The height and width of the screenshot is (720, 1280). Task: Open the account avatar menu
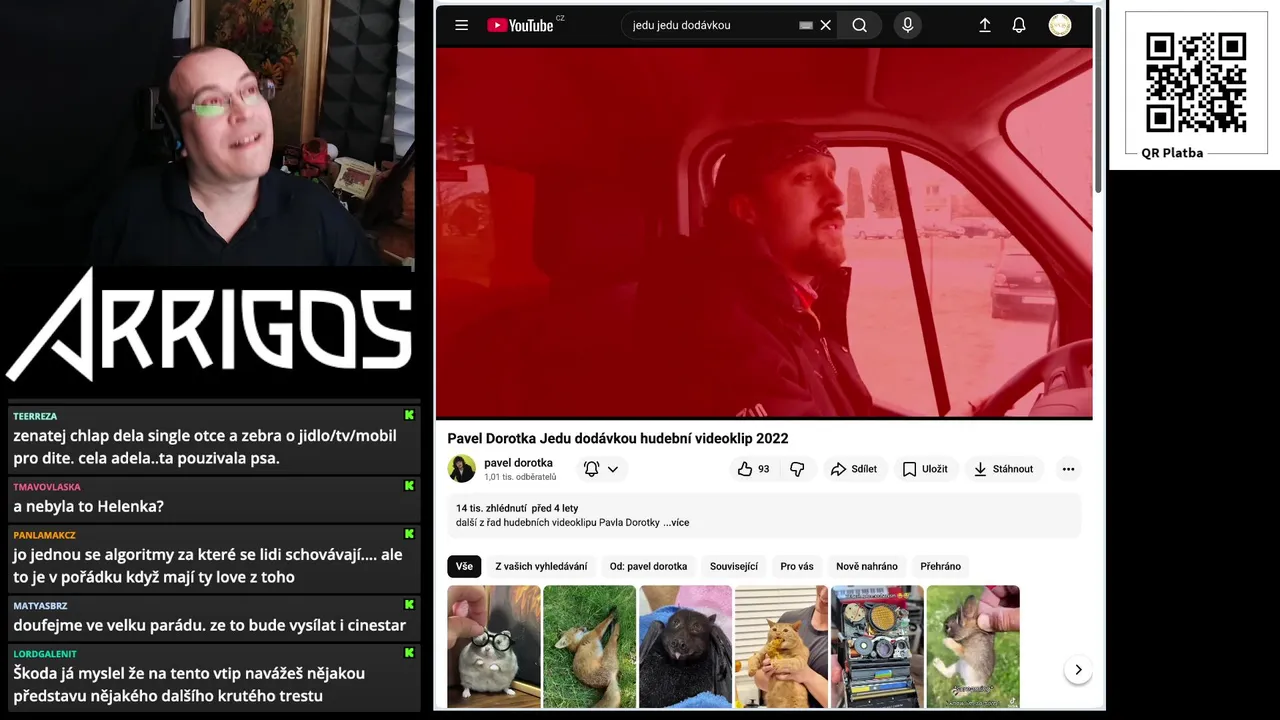[x=1060, y=25]
